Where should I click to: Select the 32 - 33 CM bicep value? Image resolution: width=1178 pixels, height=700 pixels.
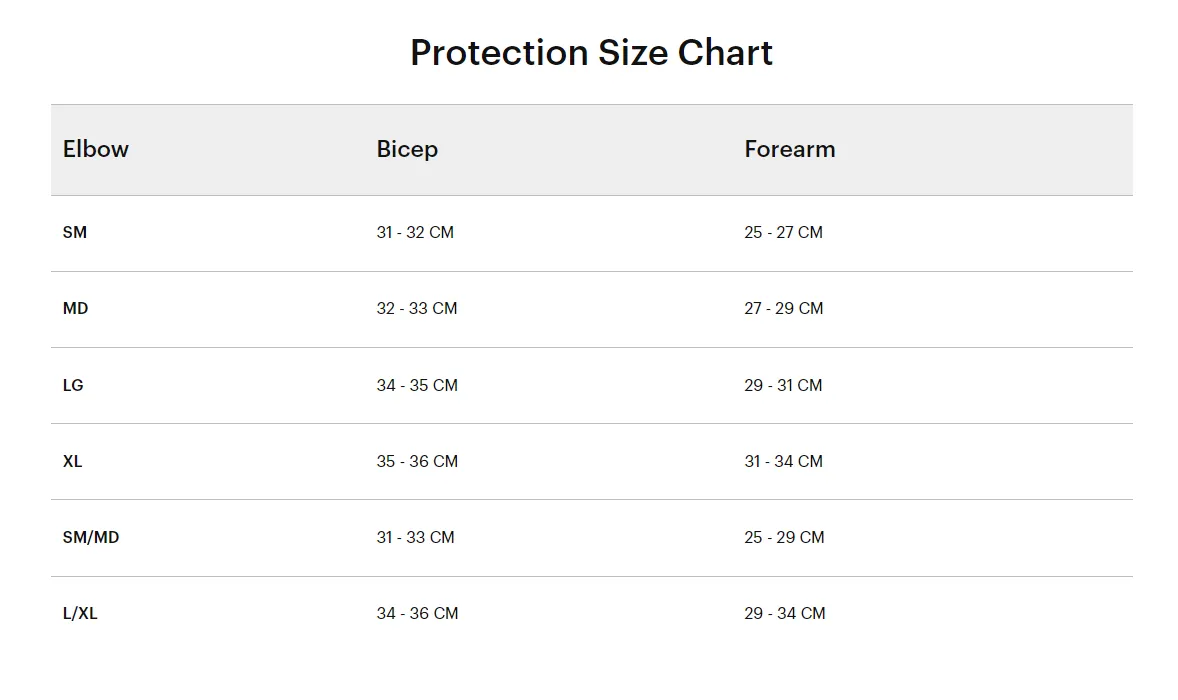coord(417,308)
